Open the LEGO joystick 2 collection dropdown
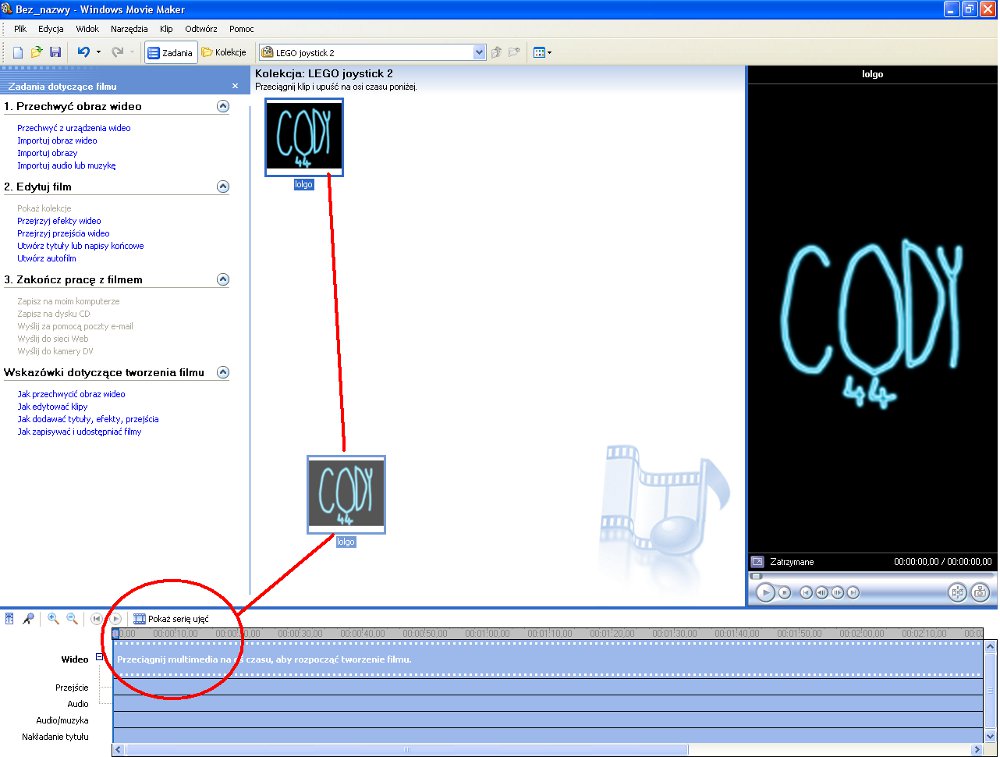 pos(480,52)
